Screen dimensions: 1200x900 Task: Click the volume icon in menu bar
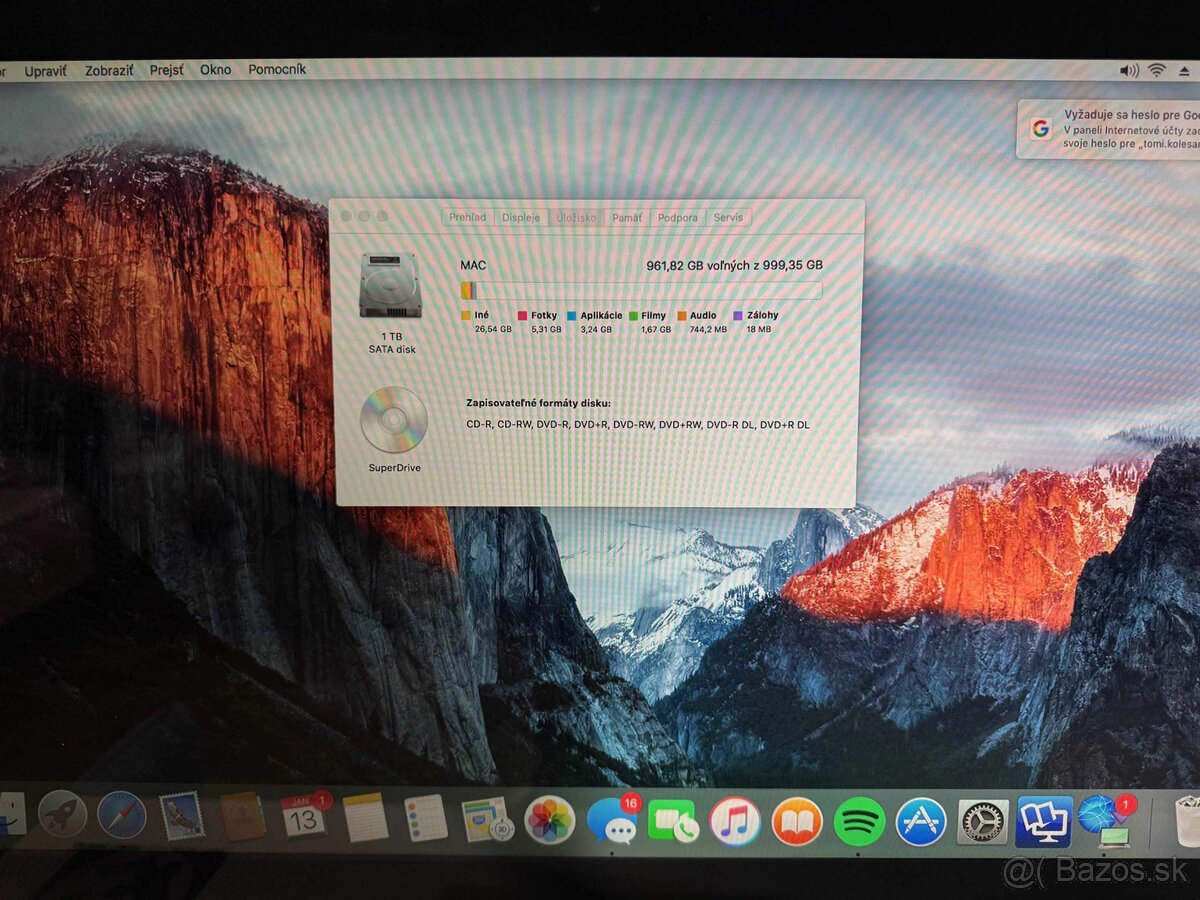[1128, 70]
